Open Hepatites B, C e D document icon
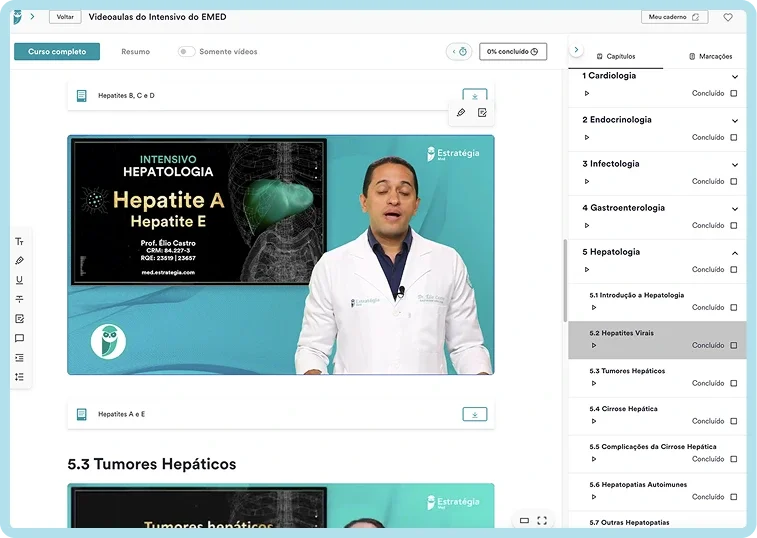757x538 pixels. pos(82,96)
